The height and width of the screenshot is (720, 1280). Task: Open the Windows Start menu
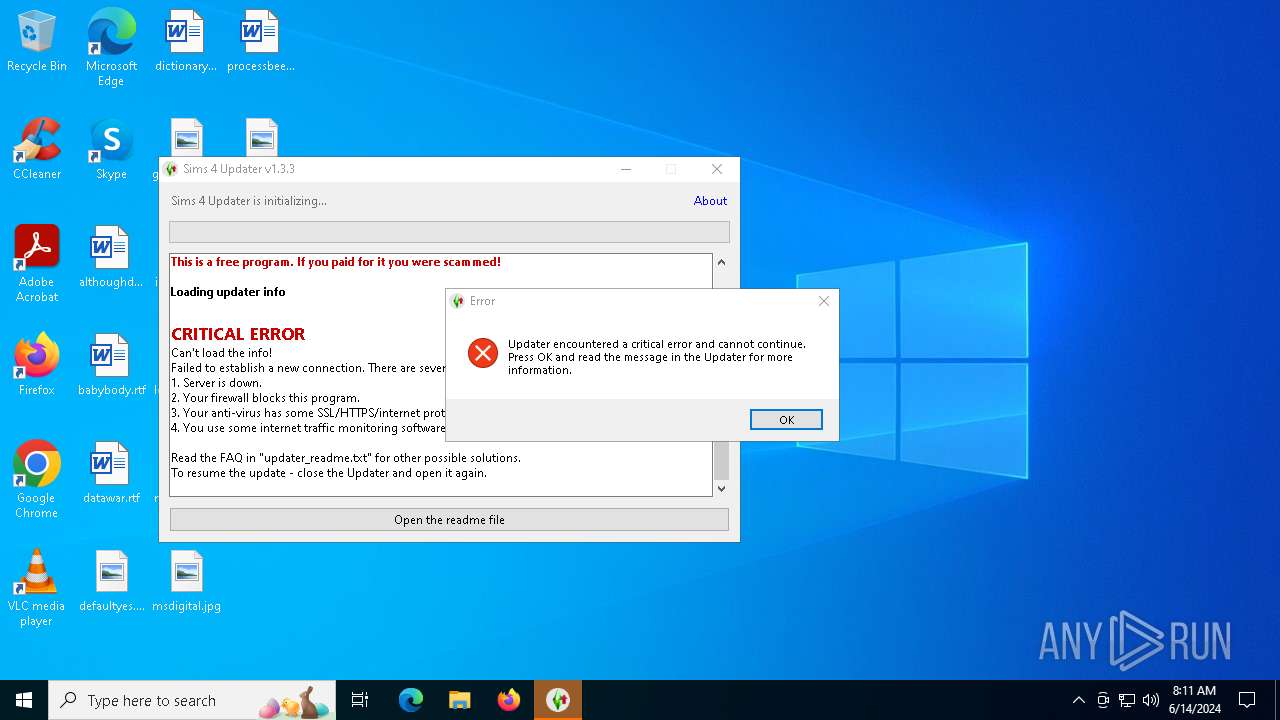[x=24, y=700]
